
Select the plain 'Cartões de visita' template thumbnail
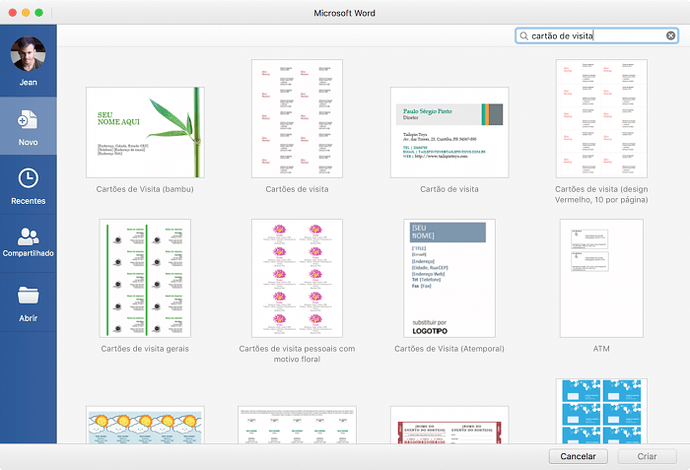pos(297,118)
